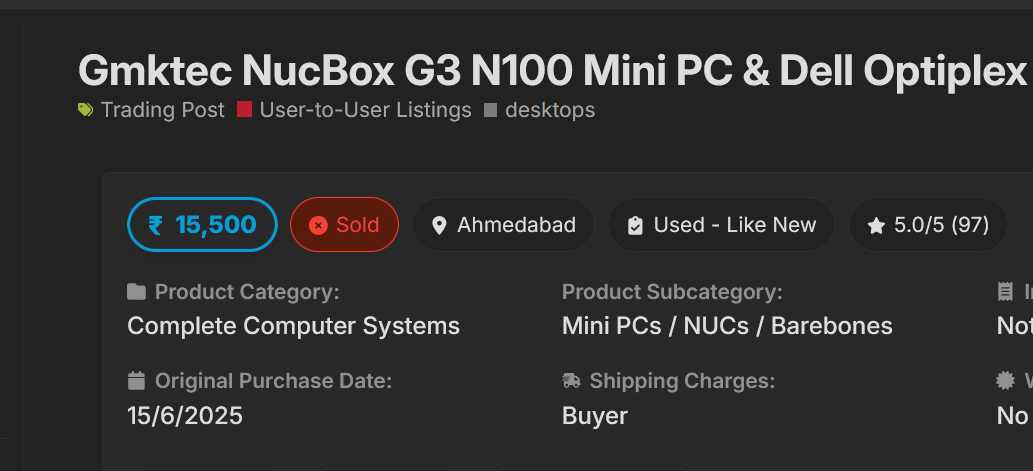The width and height of the screenshot is (1033, 471).
Task: Click the location pin icon
Action: point(438,225)
